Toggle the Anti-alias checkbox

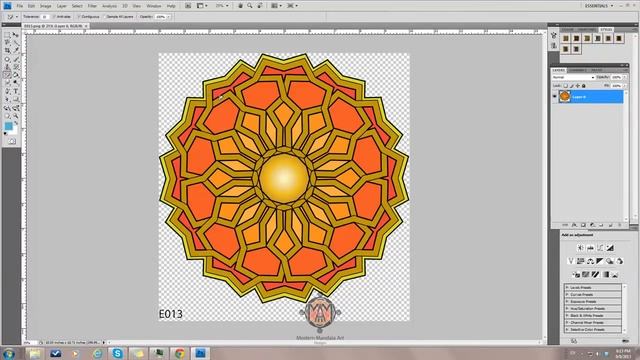[x=55, y=17]
